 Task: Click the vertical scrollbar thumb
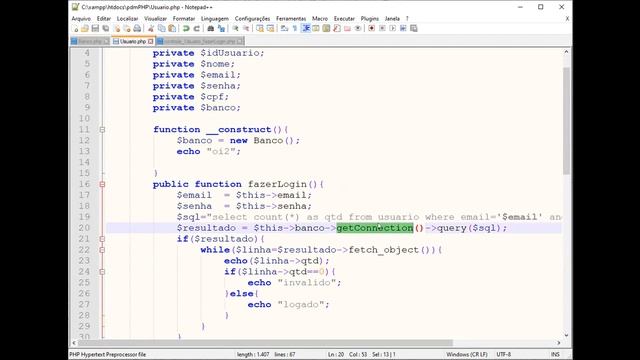(566, 121)
